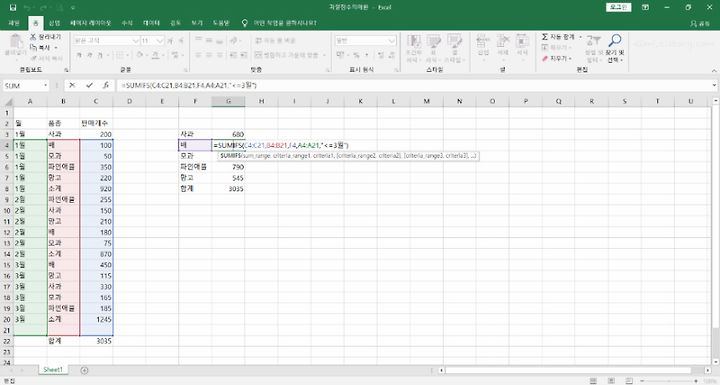
Task: Click the zoom in plus button
Action: (x=696, y=381)
